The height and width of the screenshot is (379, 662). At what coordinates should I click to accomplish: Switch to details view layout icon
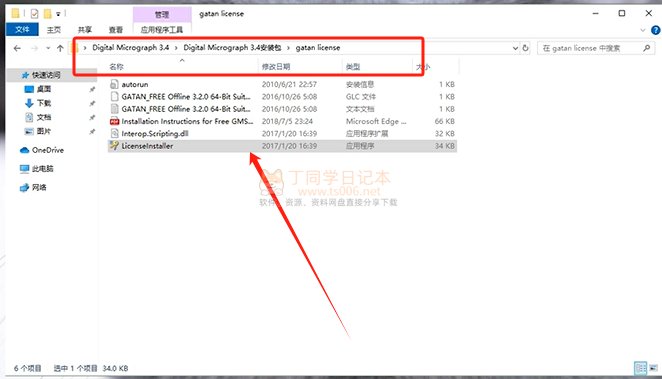coord(640,368)
